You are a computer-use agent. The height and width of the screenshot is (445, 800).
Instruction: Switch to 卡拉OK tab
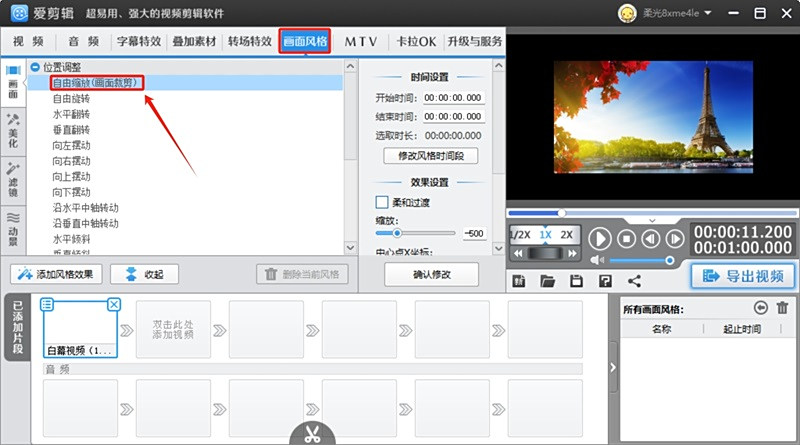pos(416,41)
